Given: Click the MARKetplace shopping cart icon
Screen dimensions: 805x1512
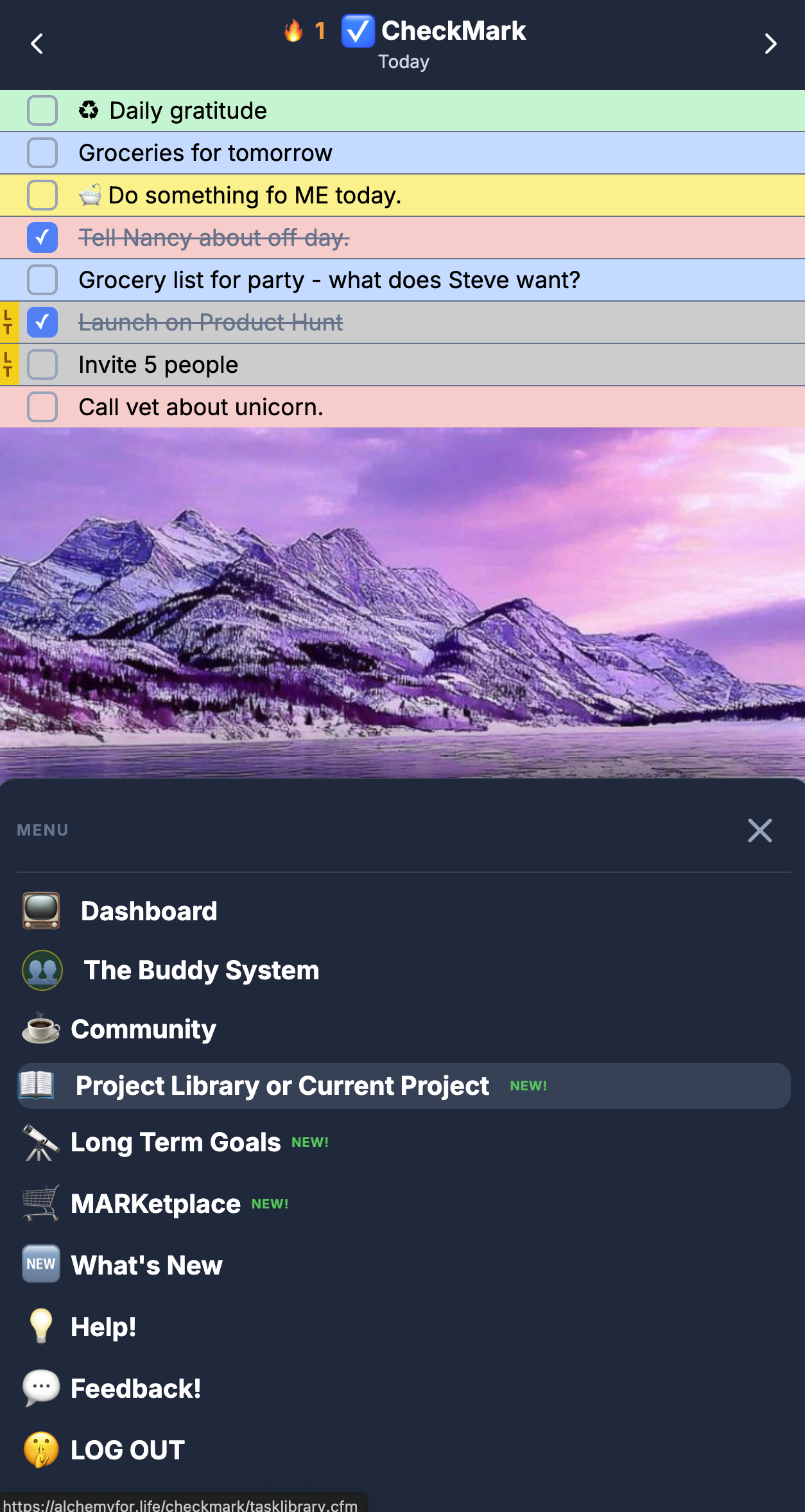Looking at the screenshot, I should click(x=40, y=1203).
